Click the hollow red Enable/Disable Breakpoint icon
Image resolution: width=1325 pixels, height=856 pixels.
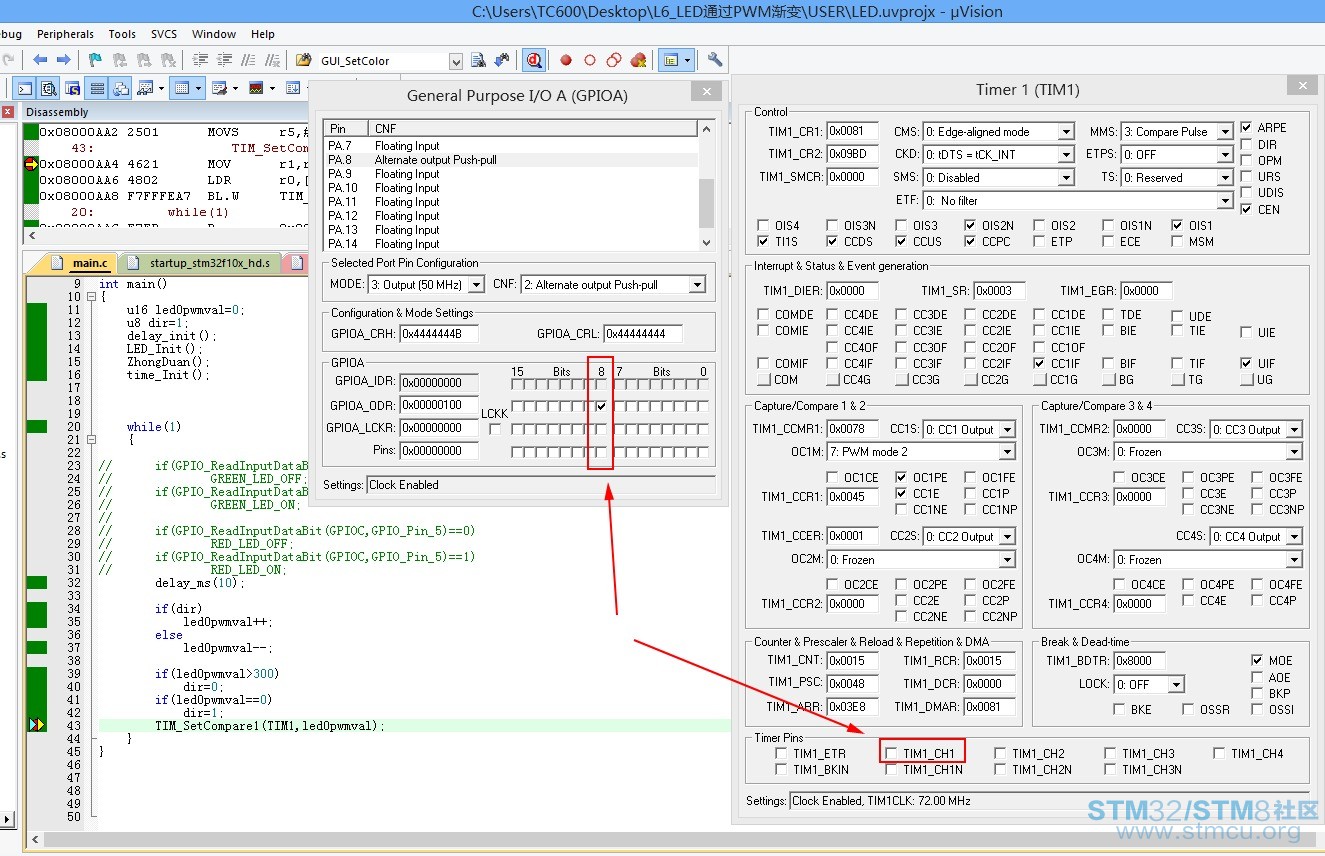point(590,60)
